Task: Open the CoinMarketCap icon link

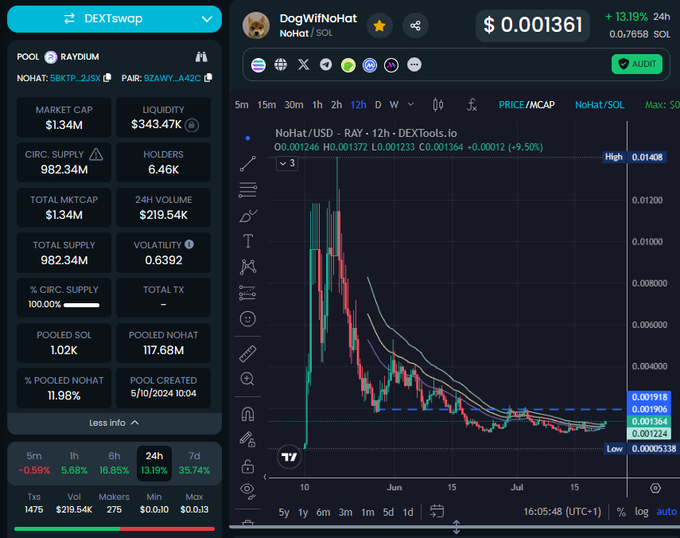Action: tap(369, 65)
